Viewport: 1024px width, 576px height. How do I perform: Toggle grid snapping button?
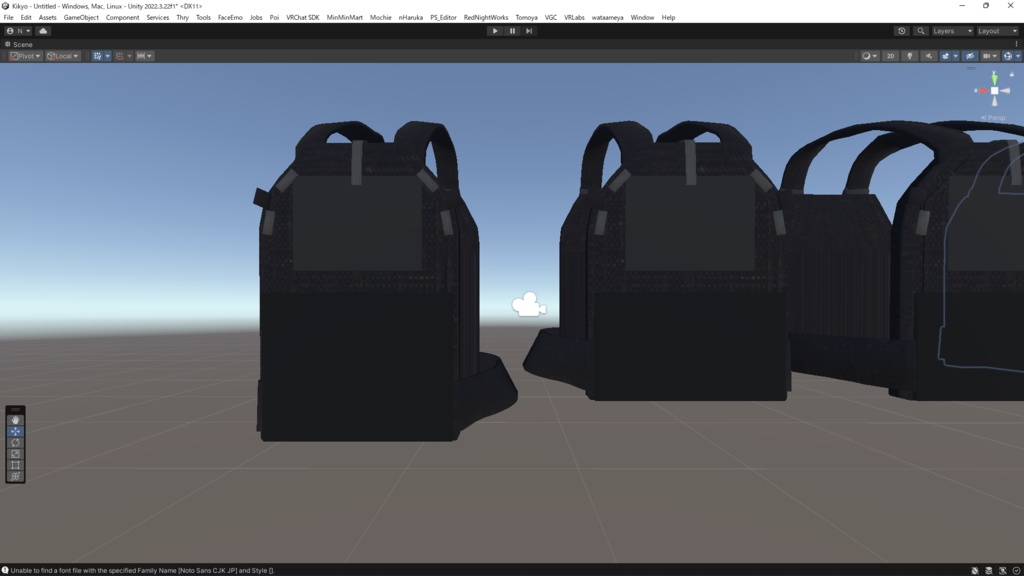click(120, 56)
